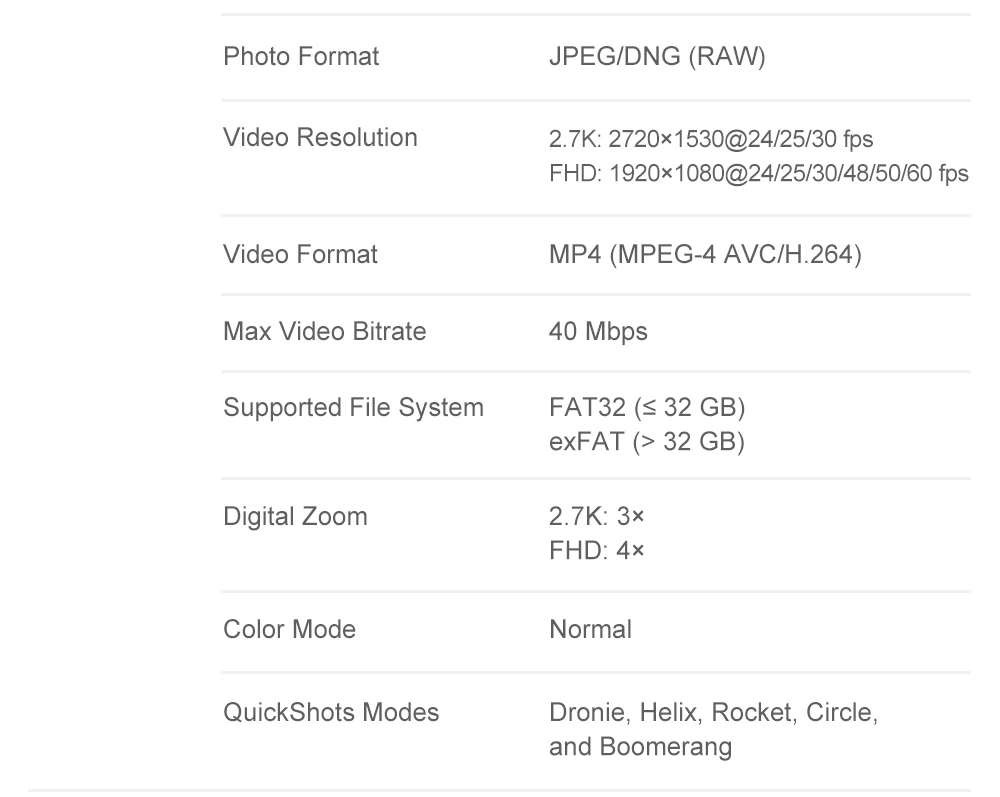1000x797 pixels.
Task: Click the Photo Format label
Action: click(x=301, y=56)
